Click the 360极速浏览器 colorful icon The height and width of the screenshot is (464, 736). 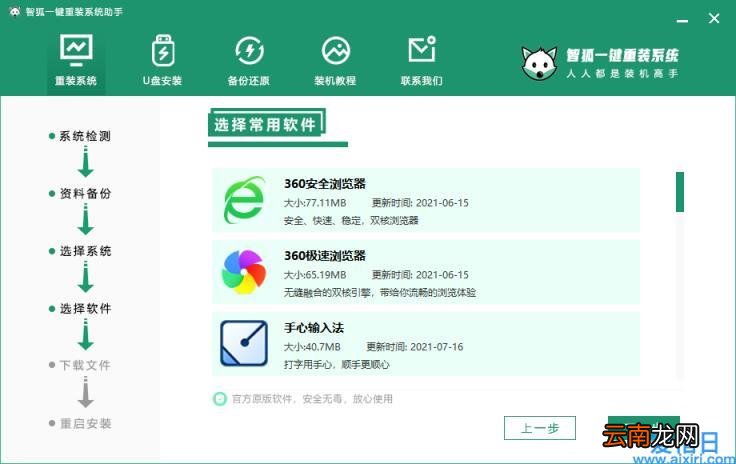[x=244, y=272]
